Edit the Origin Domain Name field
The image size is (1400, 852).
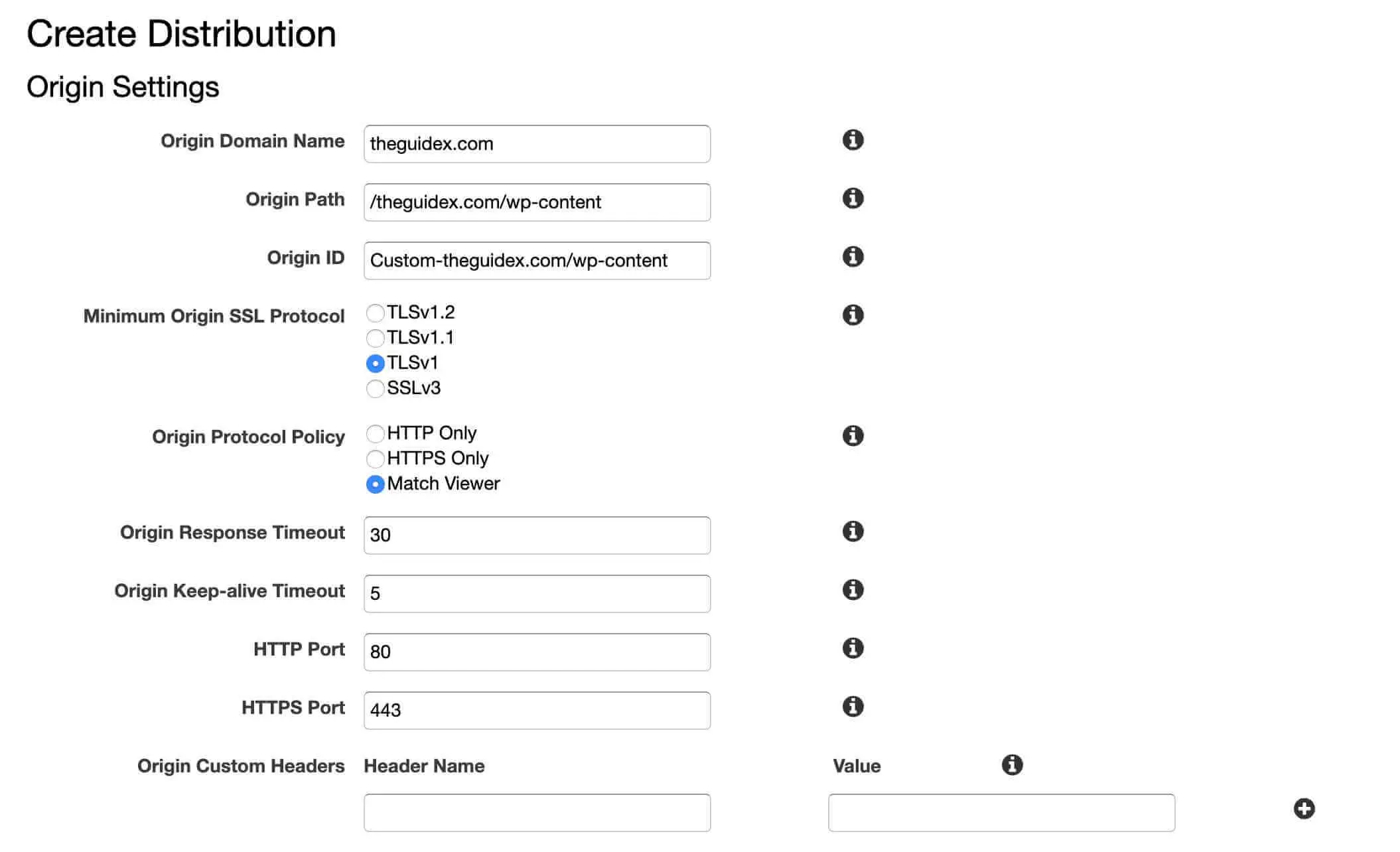point(536,143)
